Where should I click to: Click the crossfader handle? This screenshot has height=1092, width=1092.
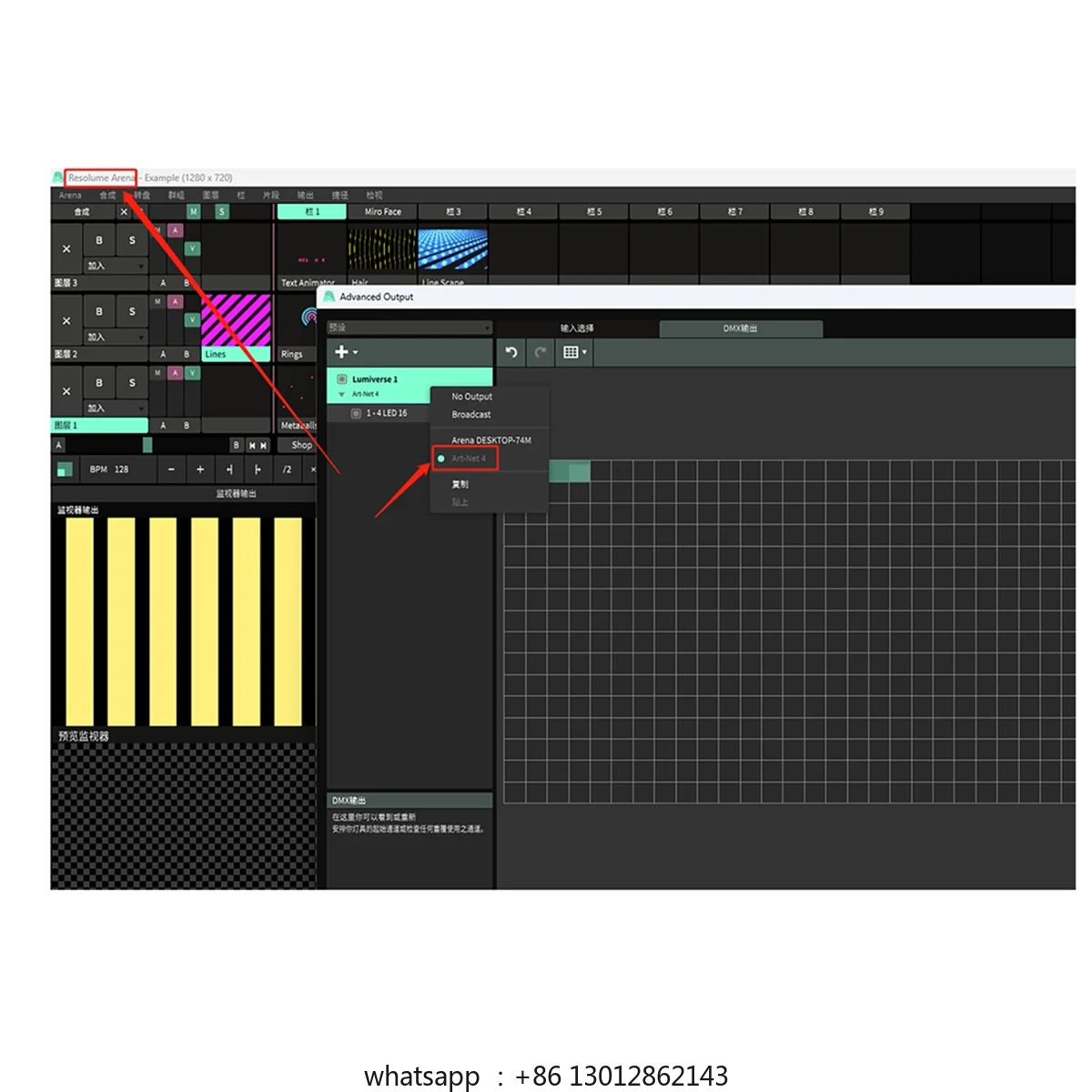click(x=147, y=445)
